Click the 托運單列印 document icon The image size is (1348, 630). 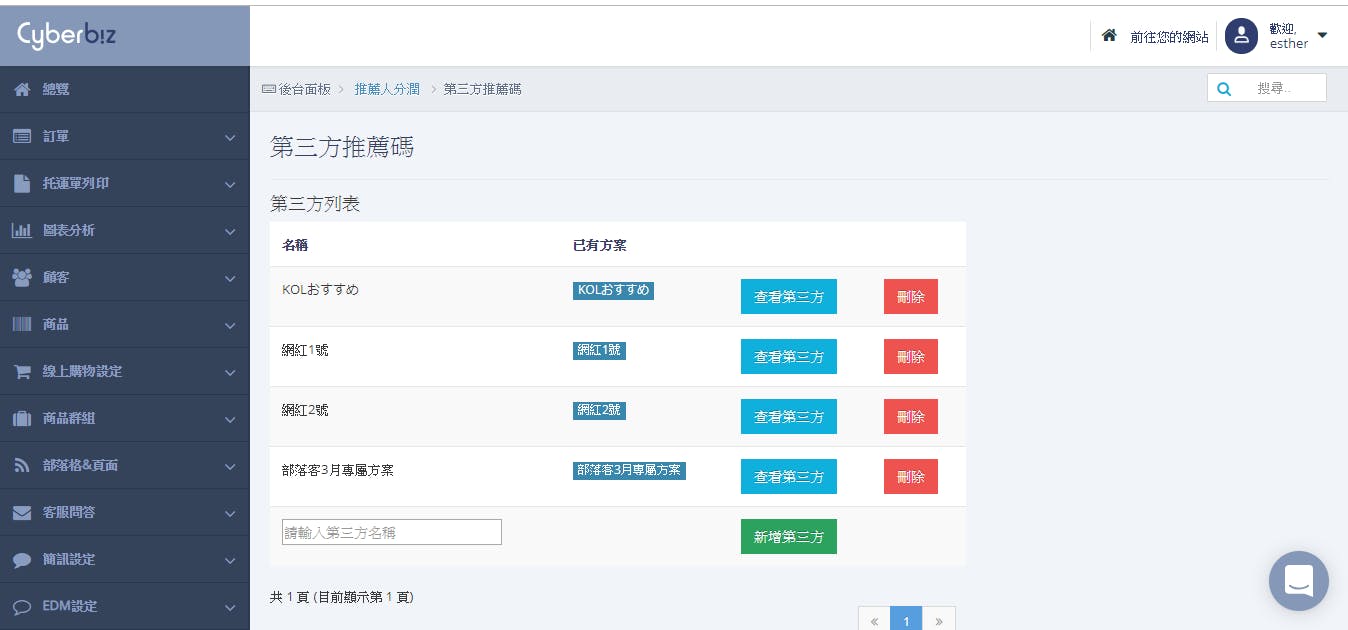click(22, 184)
